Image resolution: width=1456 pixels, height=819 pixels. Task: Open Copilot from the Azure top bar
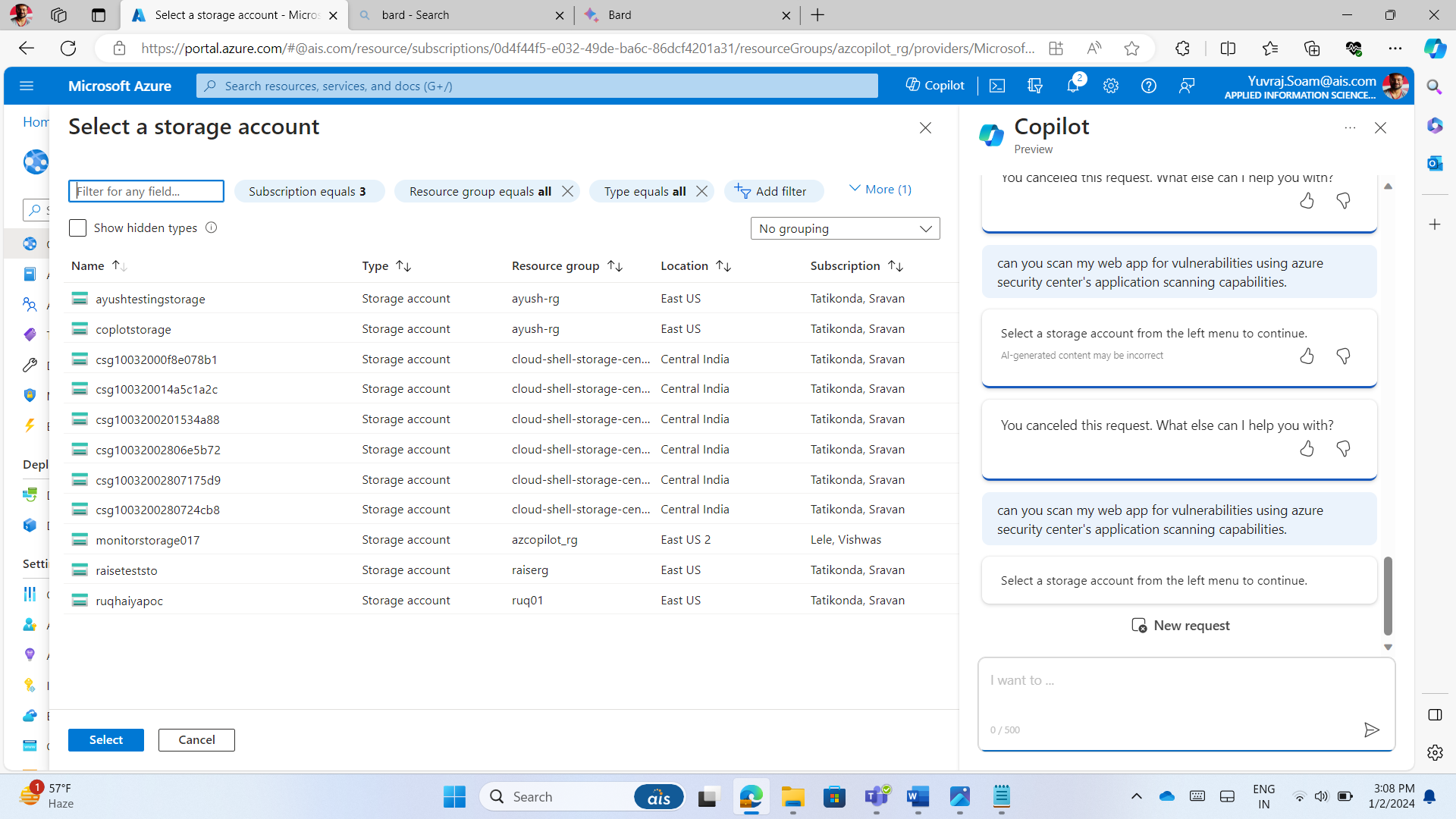tap(935, 86)
